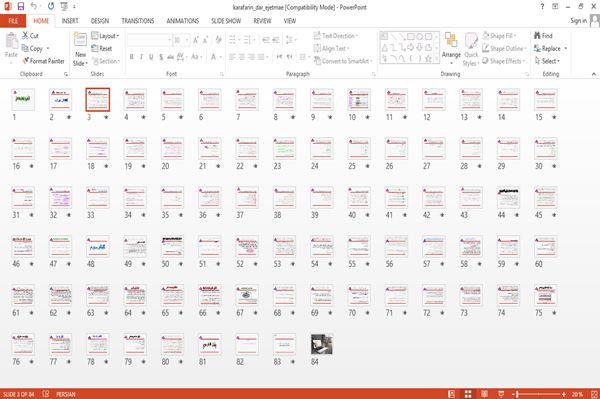Image resolution: width=600 pixels, height=399 pixels.
Task: Open the PowerPoint Help question mark
Action: (x=542, y=7)
